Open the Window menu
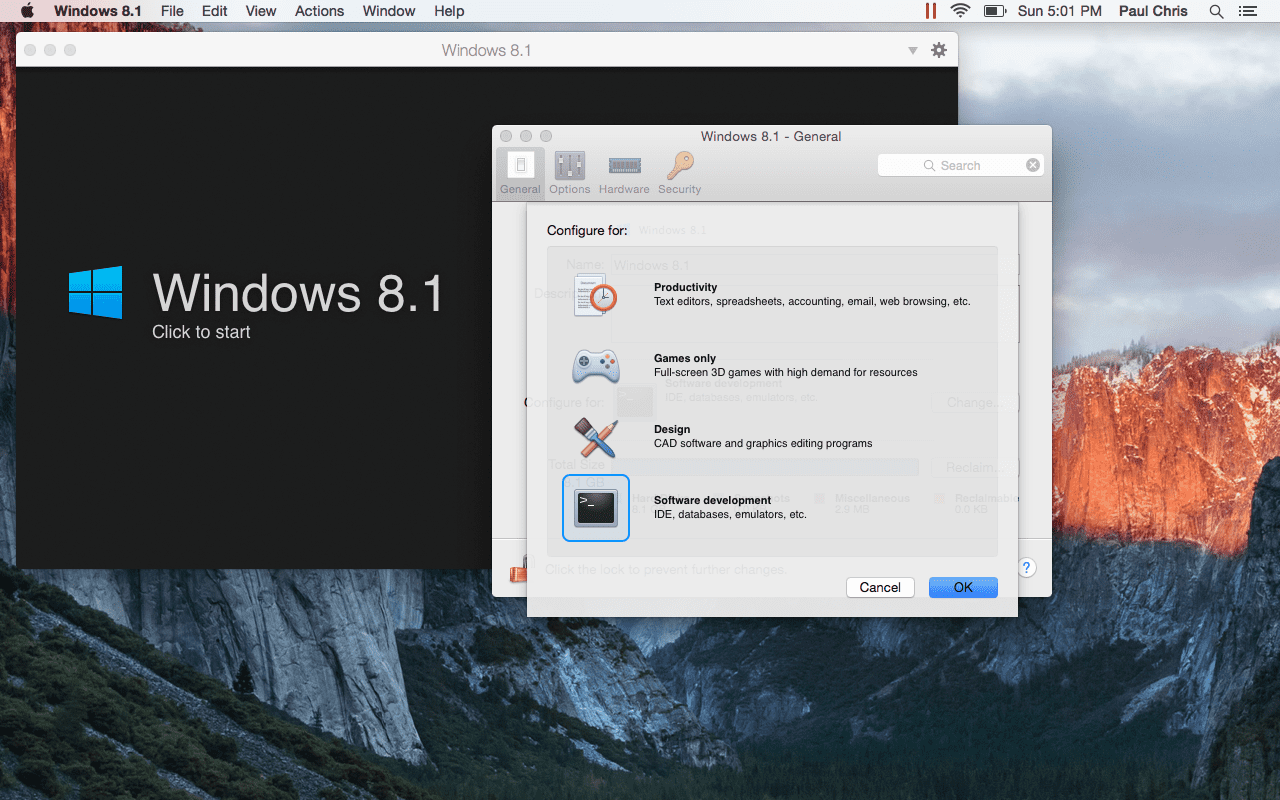This screenshot has width=1280, height=800. point(389,11)
